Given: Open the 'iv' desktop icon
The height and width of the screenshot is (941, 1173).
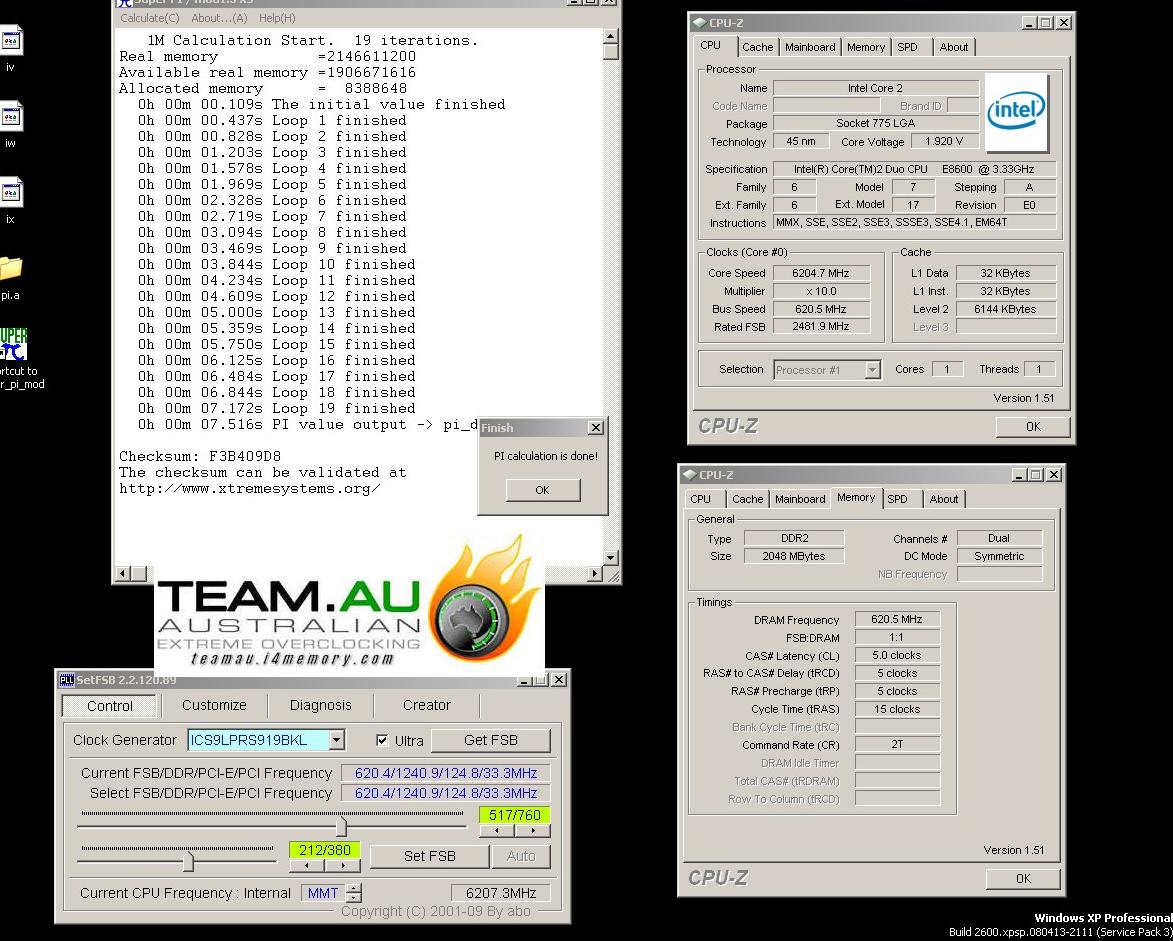Looking at the screenshot, I should coord(10,41).
